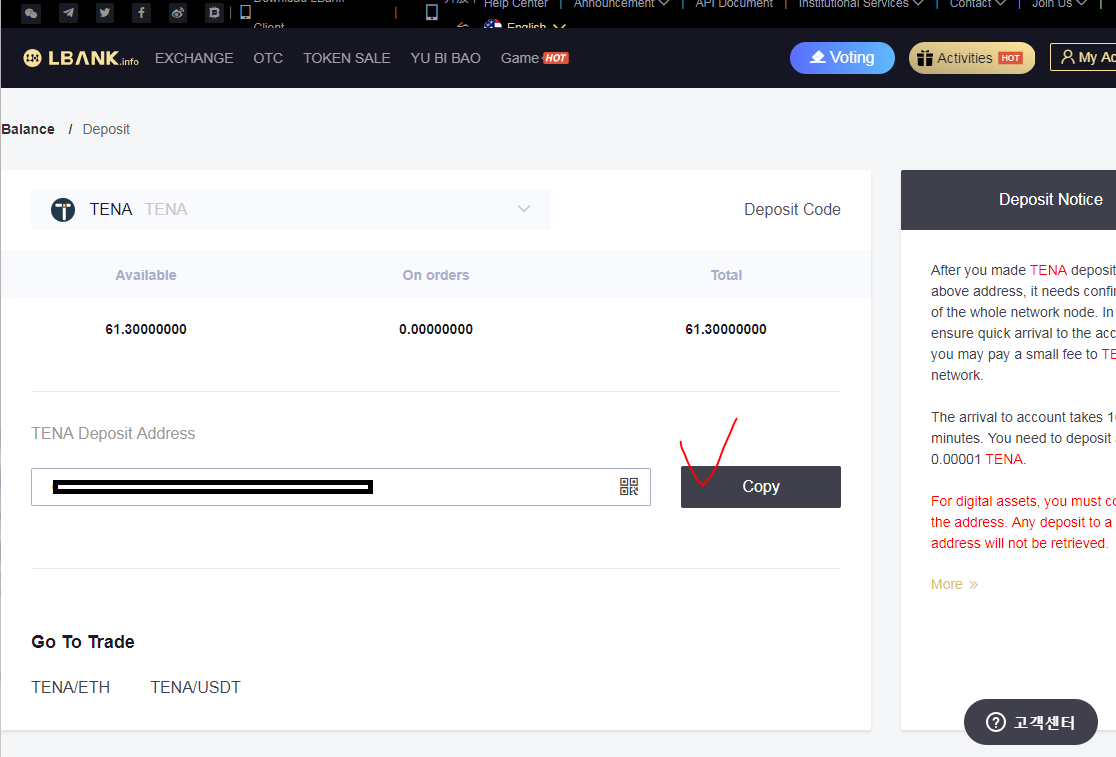Open the Game HOT menu item

pyautogui.click(x=535, y=58)
